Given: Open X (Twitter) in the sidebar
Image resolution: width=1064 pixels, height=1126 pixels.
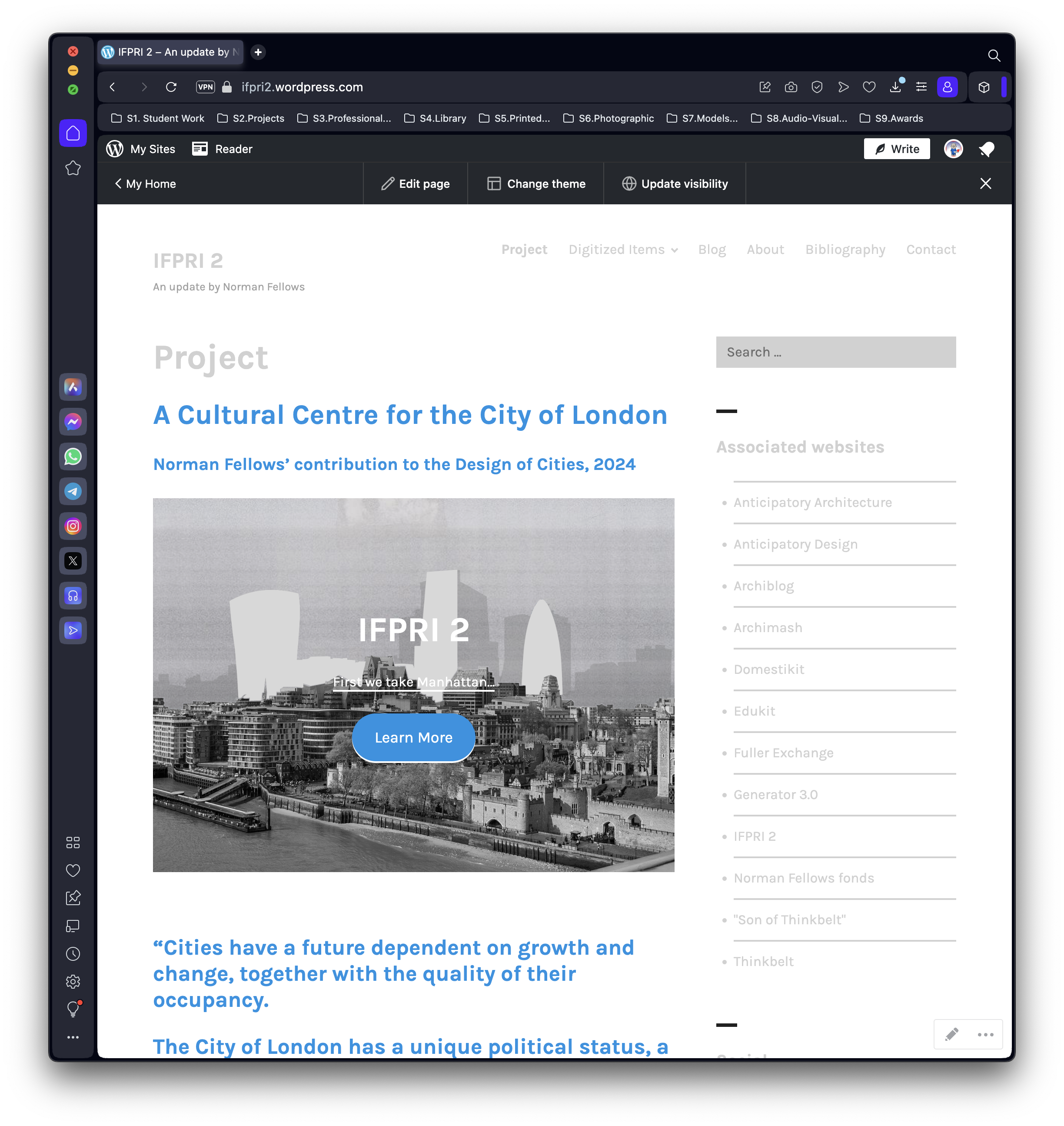Looking at the screenshot, I should point(73,561).
